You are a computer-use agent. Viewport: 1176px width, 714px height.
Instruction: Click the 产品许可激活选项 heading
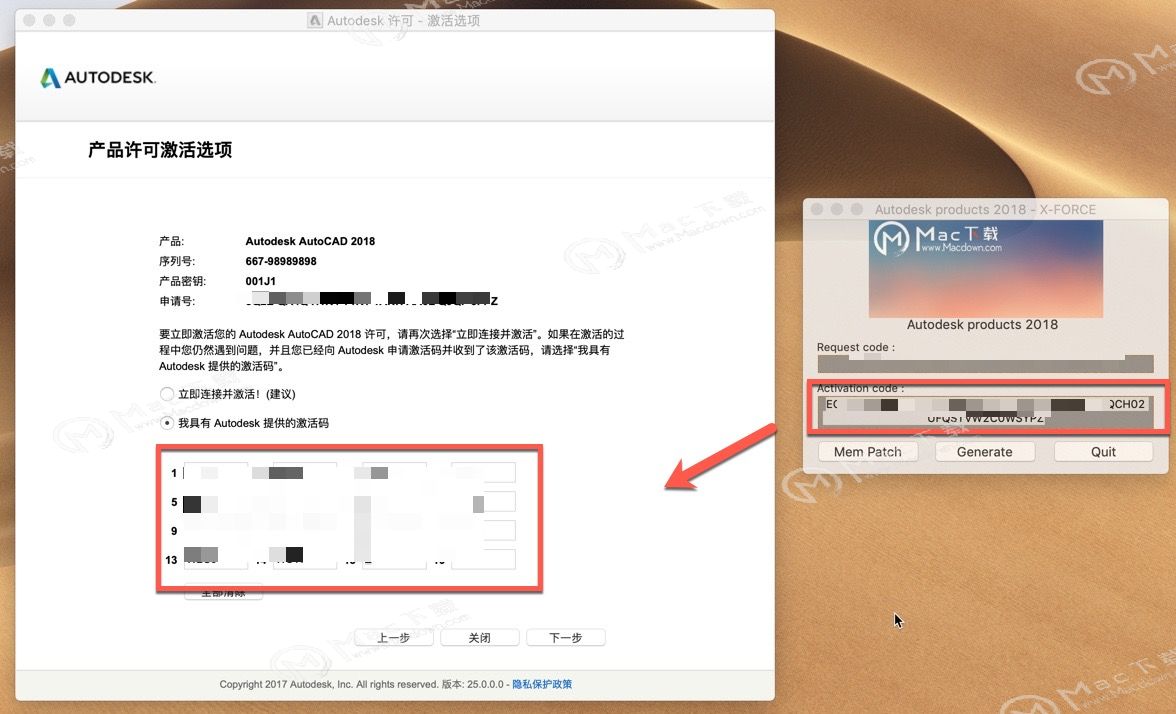click(x=160, y=150)
